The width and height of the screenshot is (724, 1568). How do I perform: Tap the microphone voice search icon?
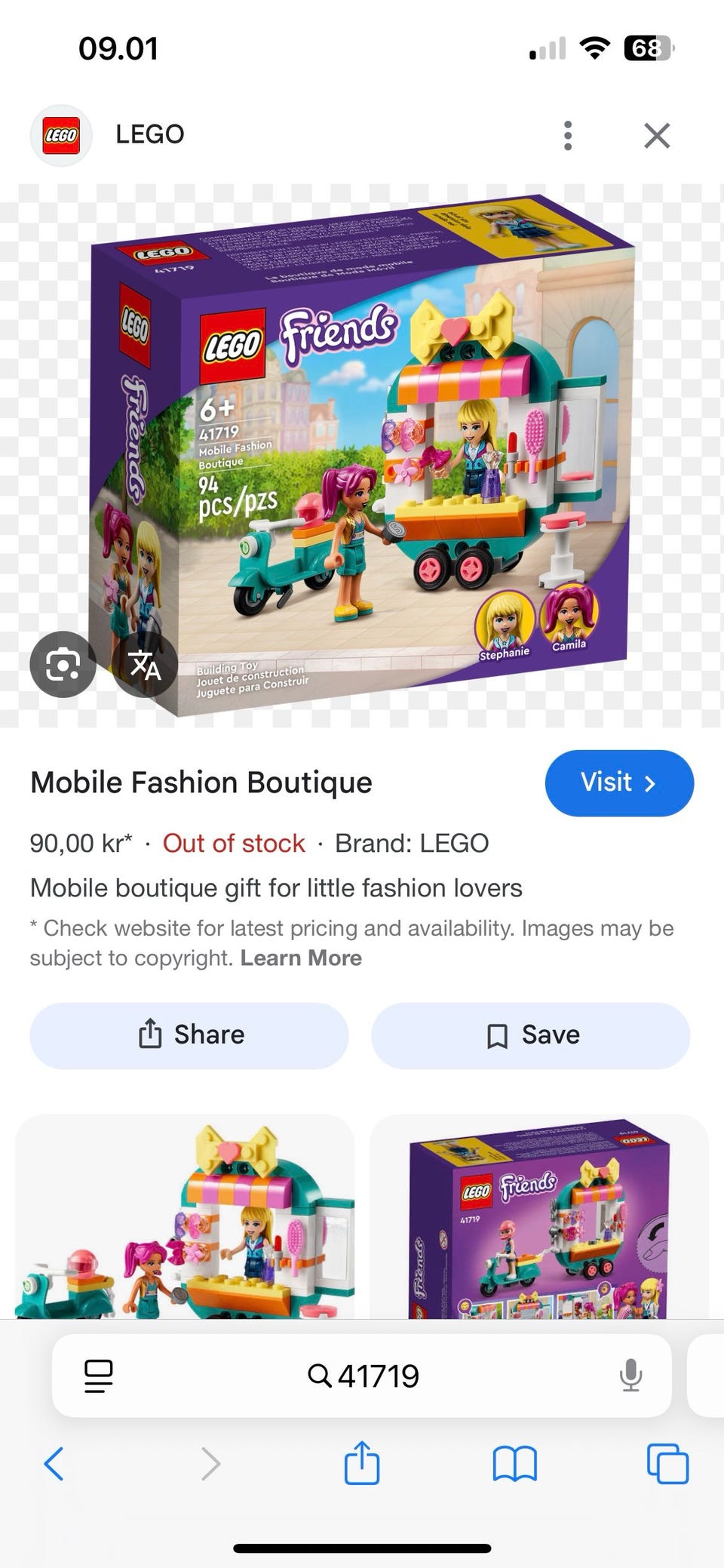(x=630, y=1376)
